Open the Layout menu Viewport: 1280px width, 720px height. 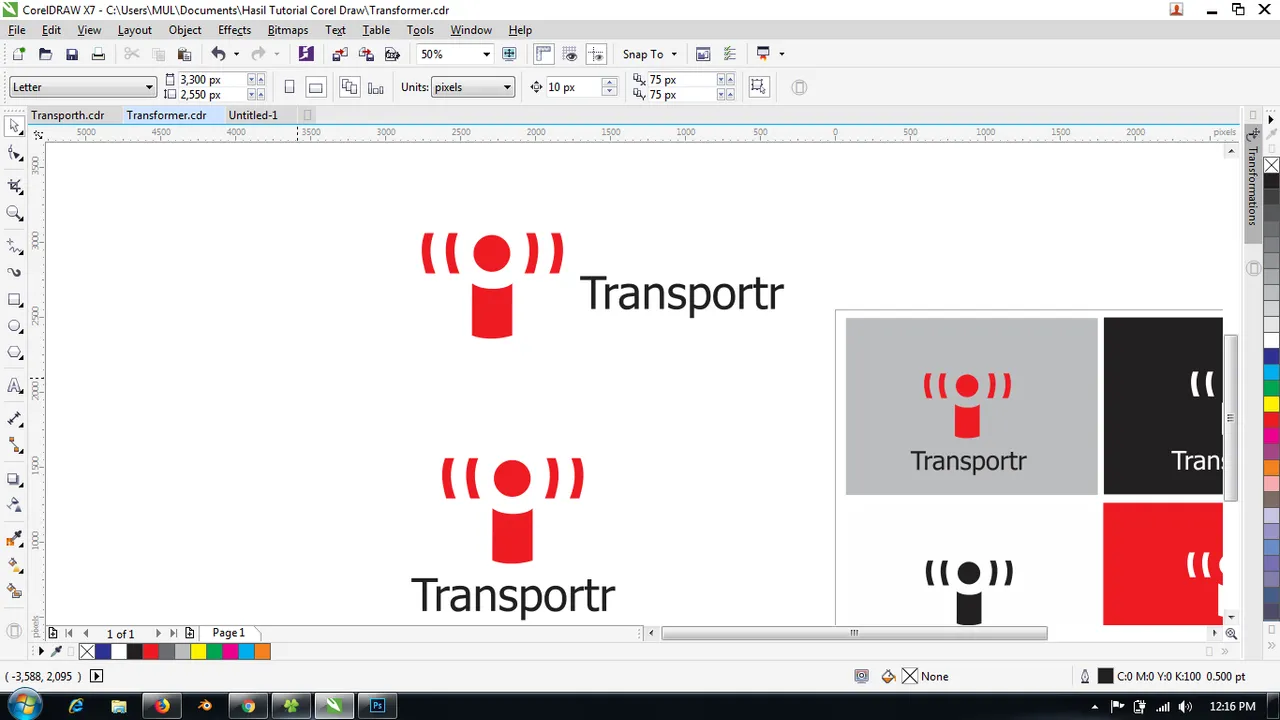[x=134, y=30]
